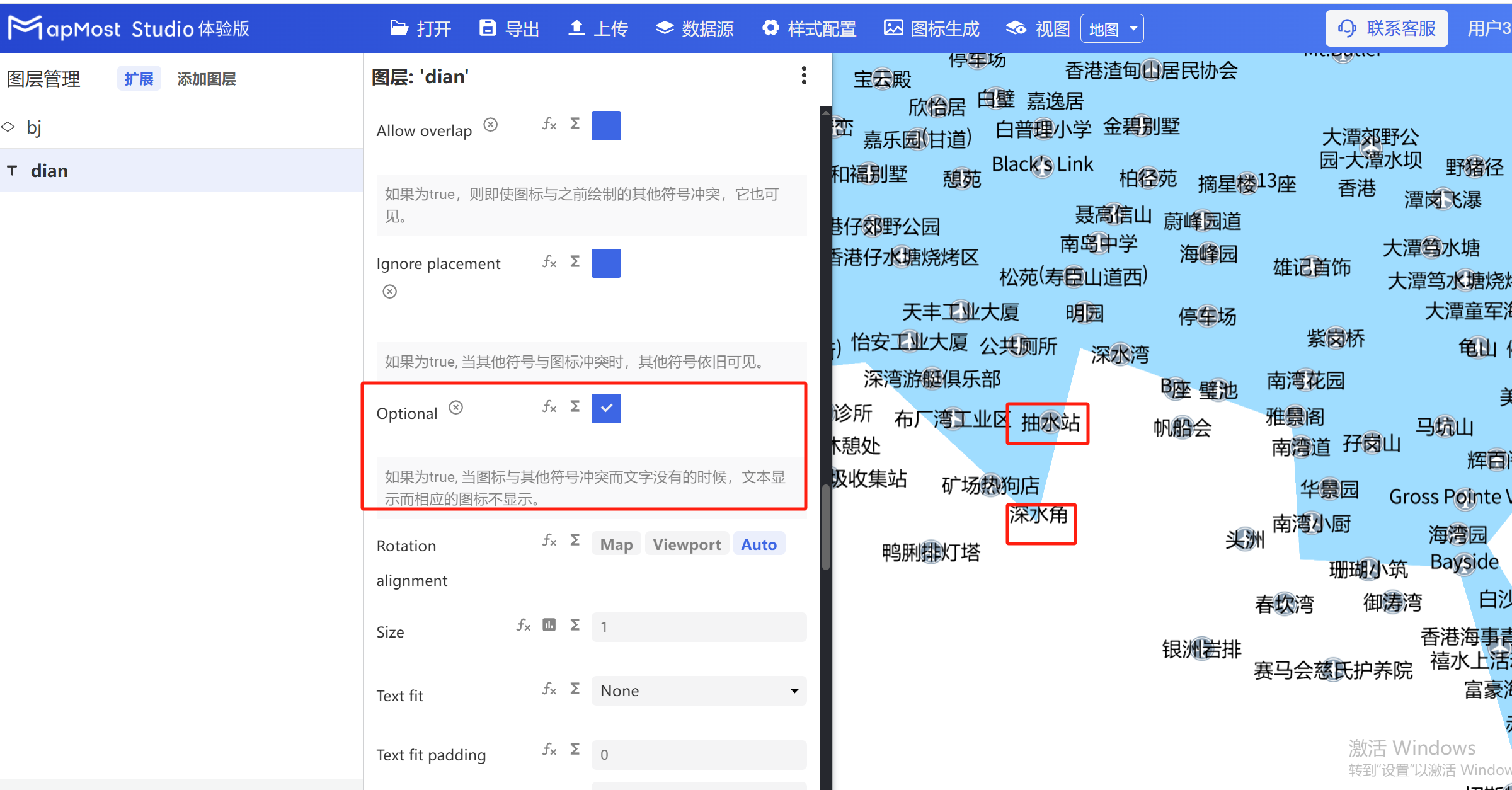Enable the Optional checkbox
The height and width of the screenshot is (790, 1512).
605,408
